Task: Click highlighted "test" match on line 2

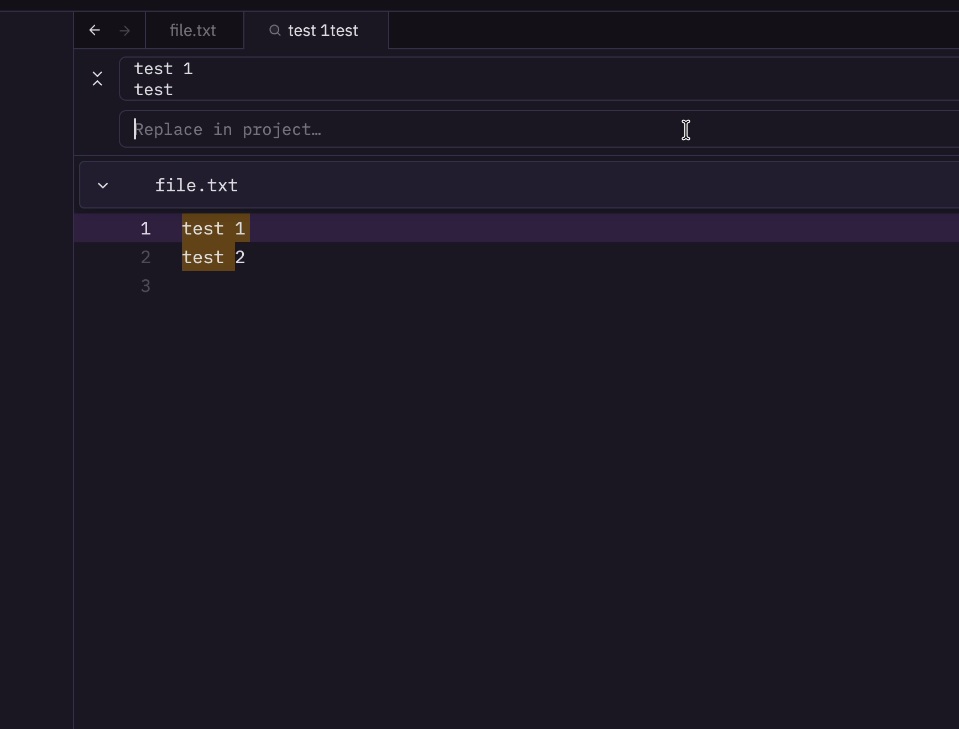Action: 204,258
